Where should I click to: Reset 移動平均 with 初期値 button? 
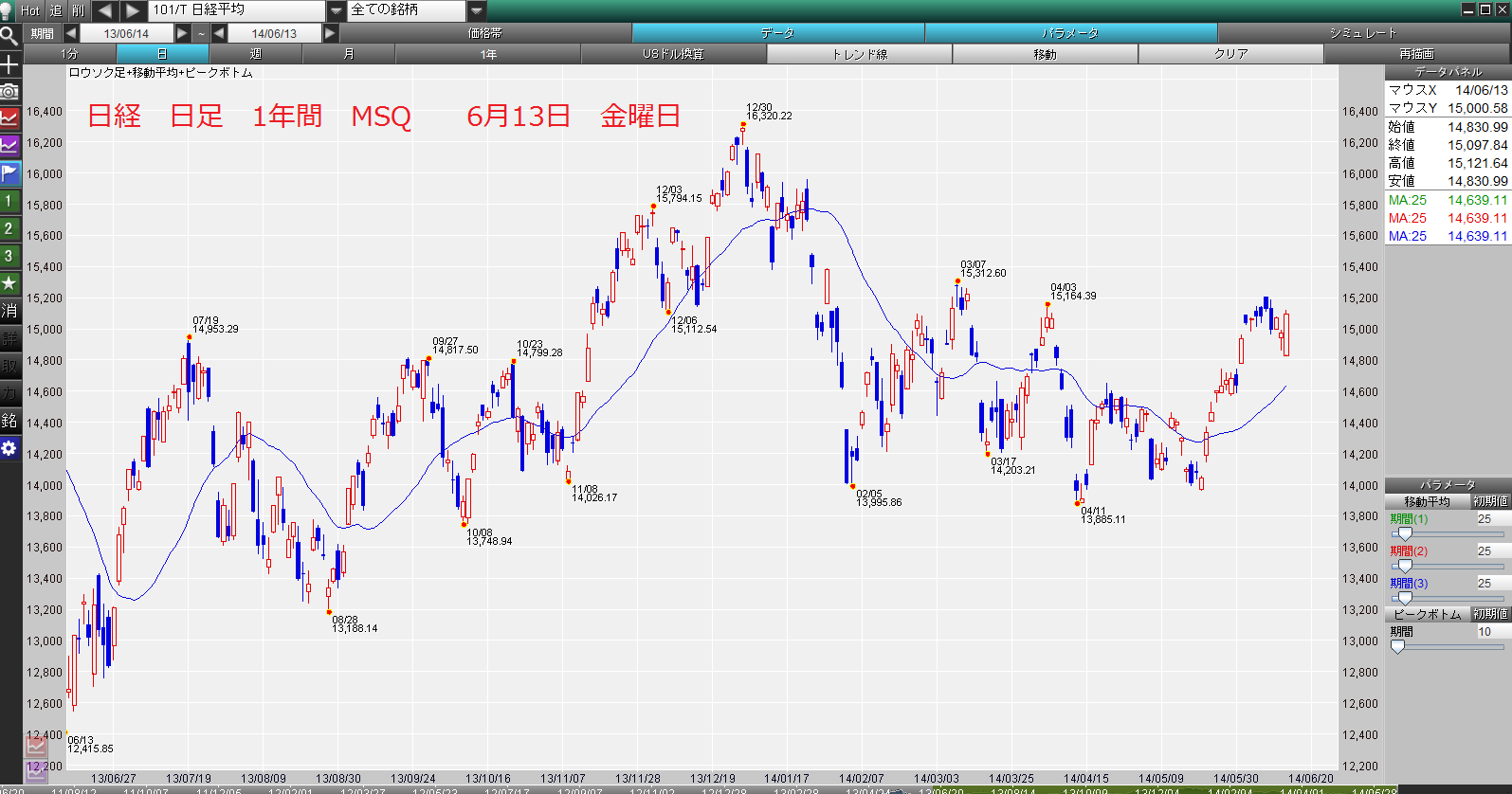(1490, 501)
